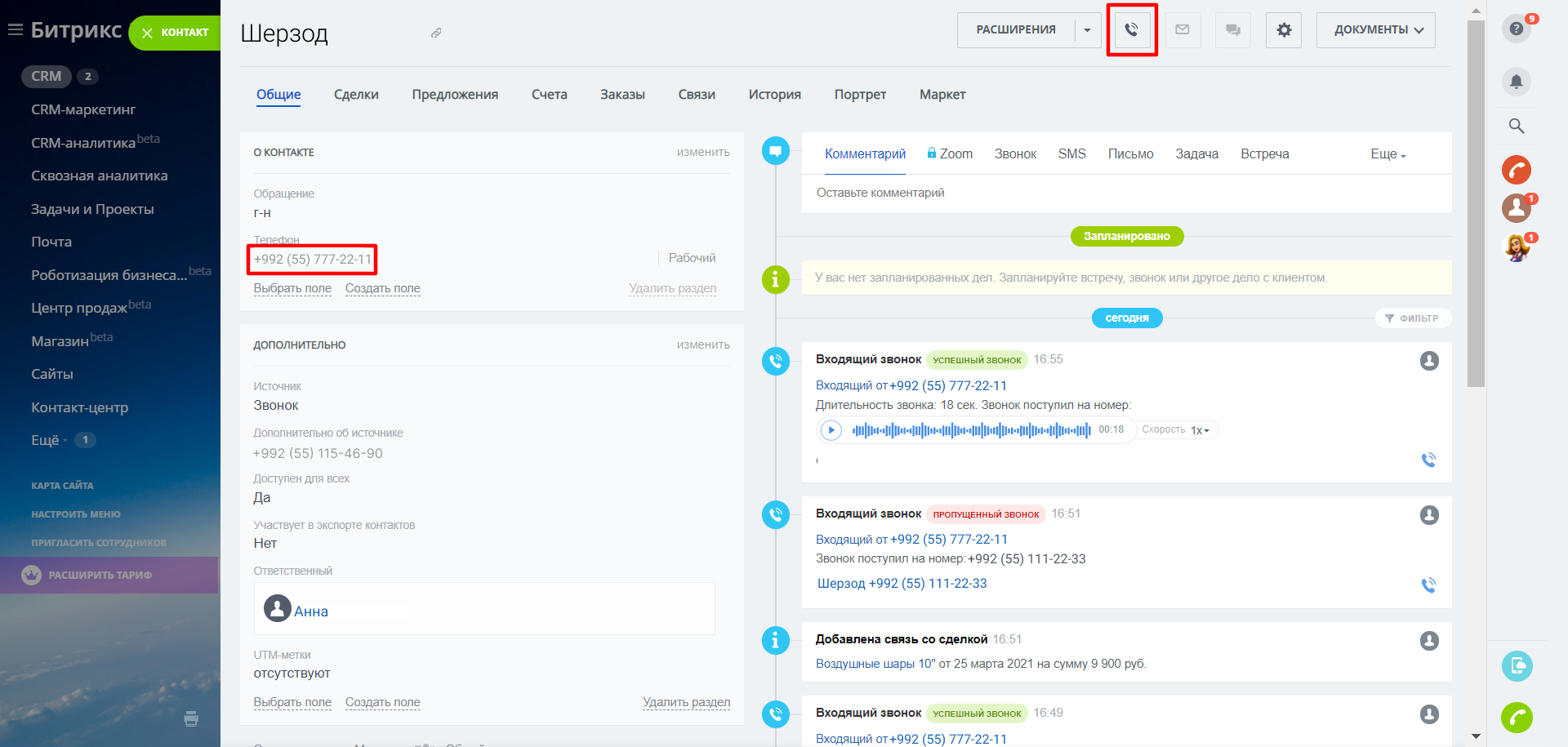1568x747 pixels.
Task: Open the settings gear icon
Action: 1284,30
